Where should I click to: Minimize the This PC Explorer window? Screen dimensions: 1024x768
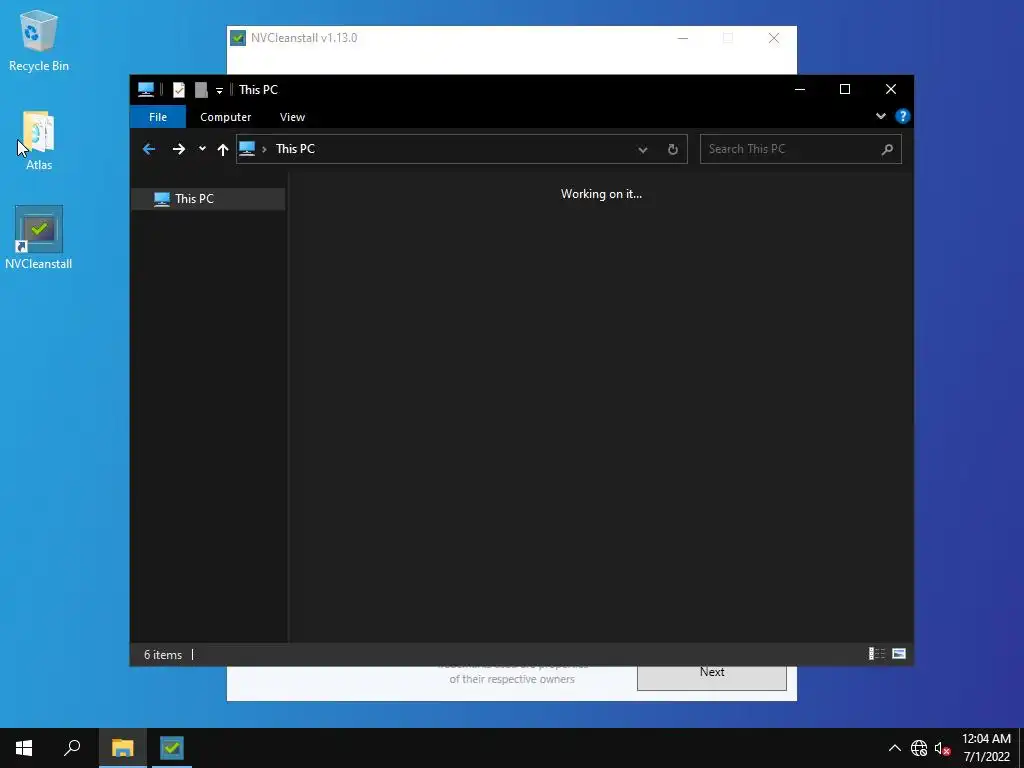[x=799, y=89]
